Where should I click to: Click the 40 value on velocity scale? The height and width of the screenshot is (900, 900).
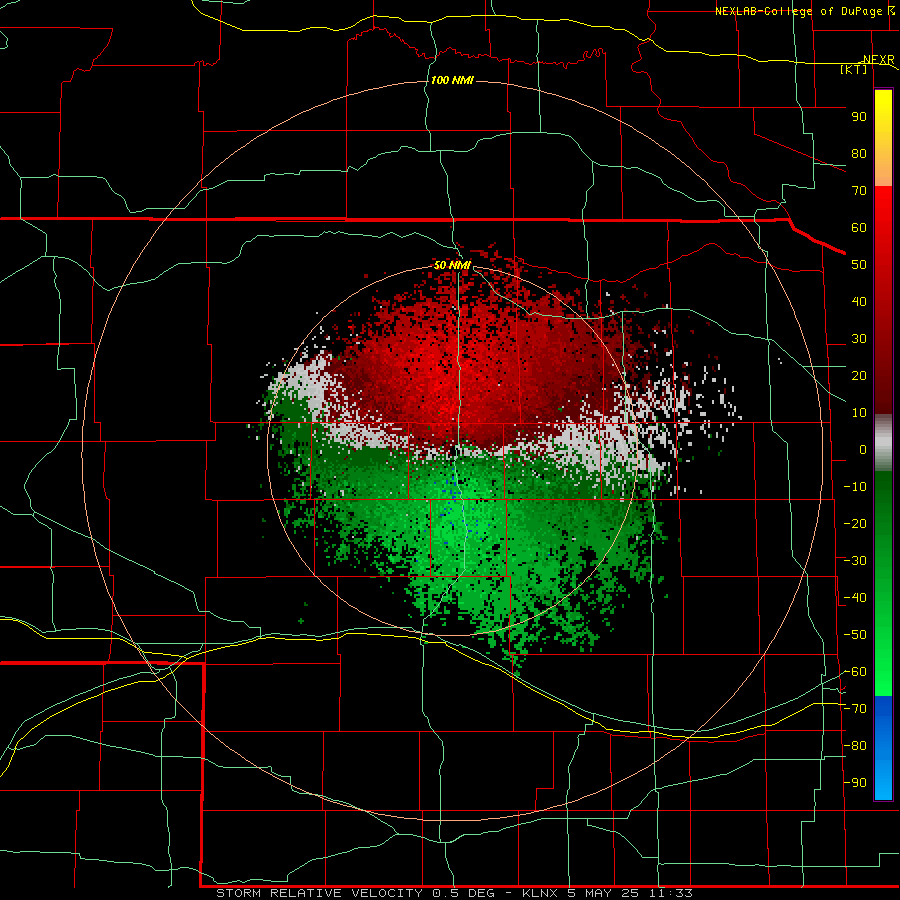859,301
